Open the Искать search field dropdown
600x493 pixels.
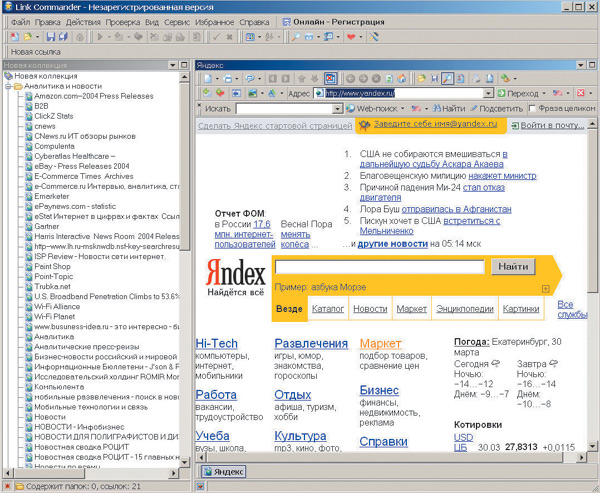click(337, 109)
